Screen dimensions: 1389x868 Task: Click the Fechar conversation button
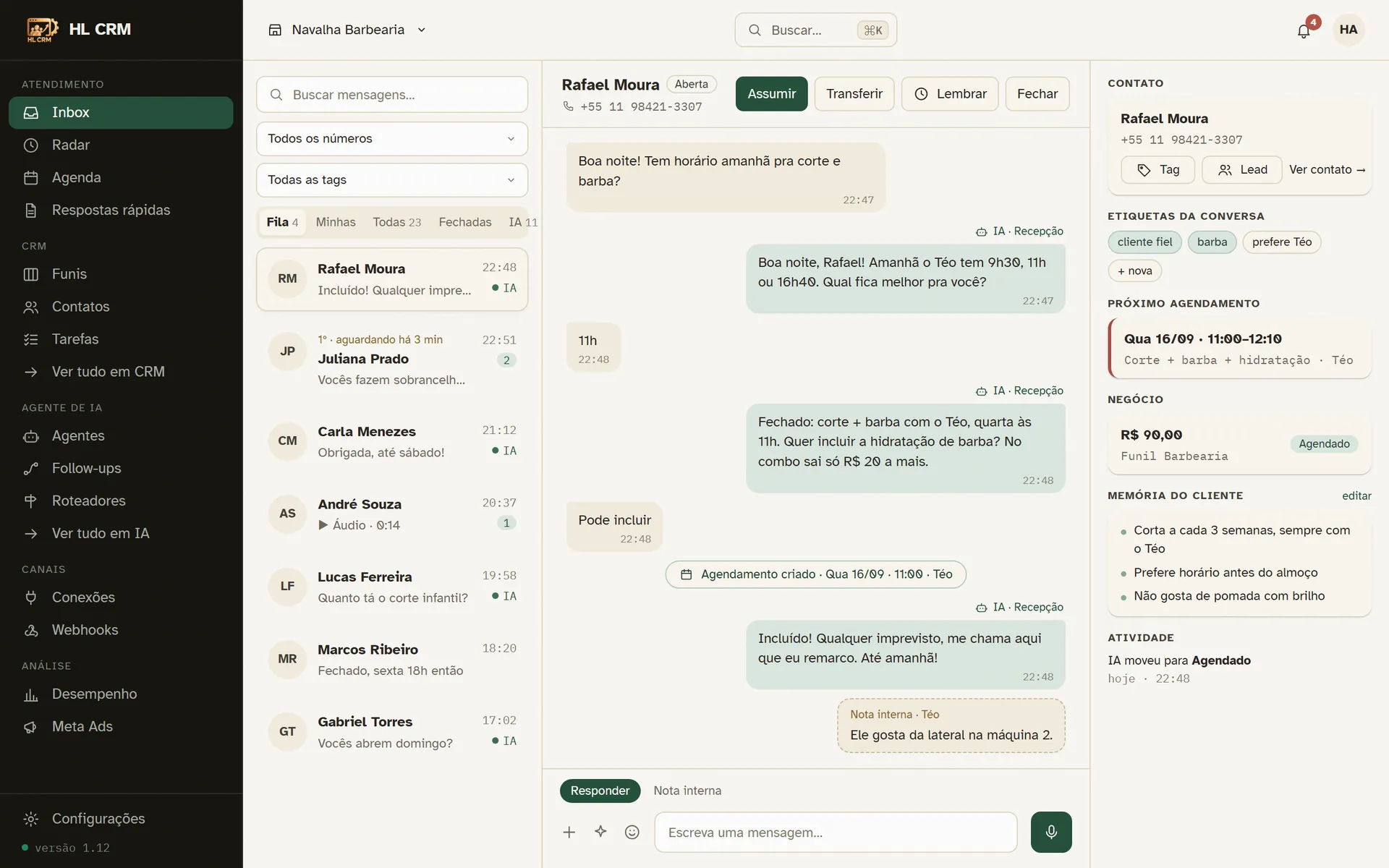[1037, 94]
